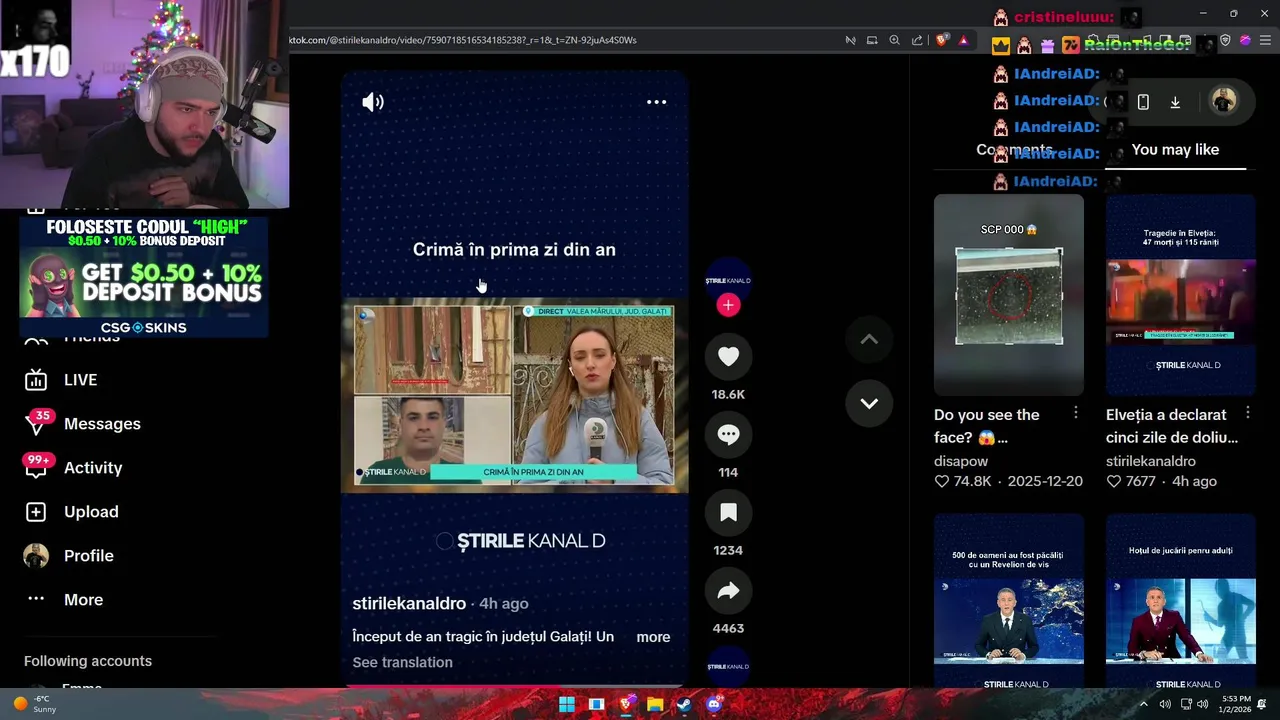1280x720 pixels.
Task: Open stirilekanaldro link on the Elveția card
Action: (1151, 461)
